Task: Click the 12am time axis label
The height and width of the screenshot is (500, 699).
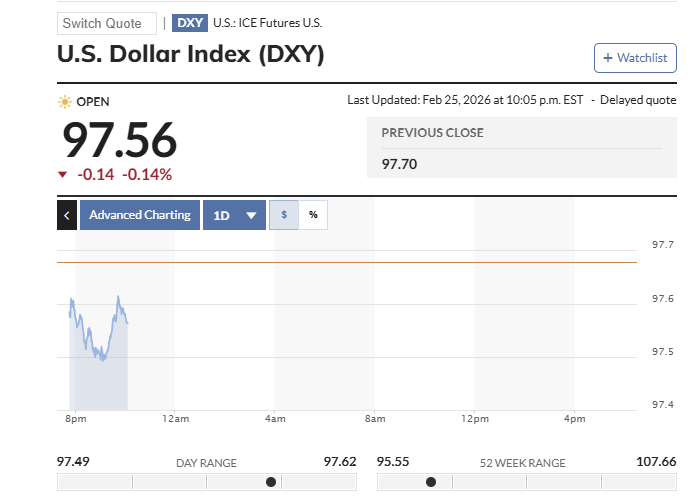Action: point(175,418)
